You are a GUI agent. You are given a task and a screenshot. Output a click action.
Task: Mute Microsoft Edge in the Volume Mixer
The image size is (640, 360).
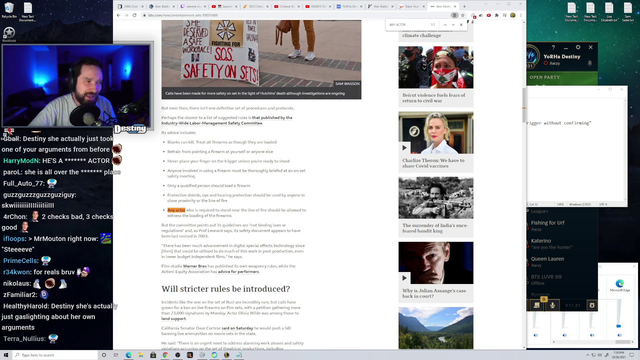pos(619,335)
